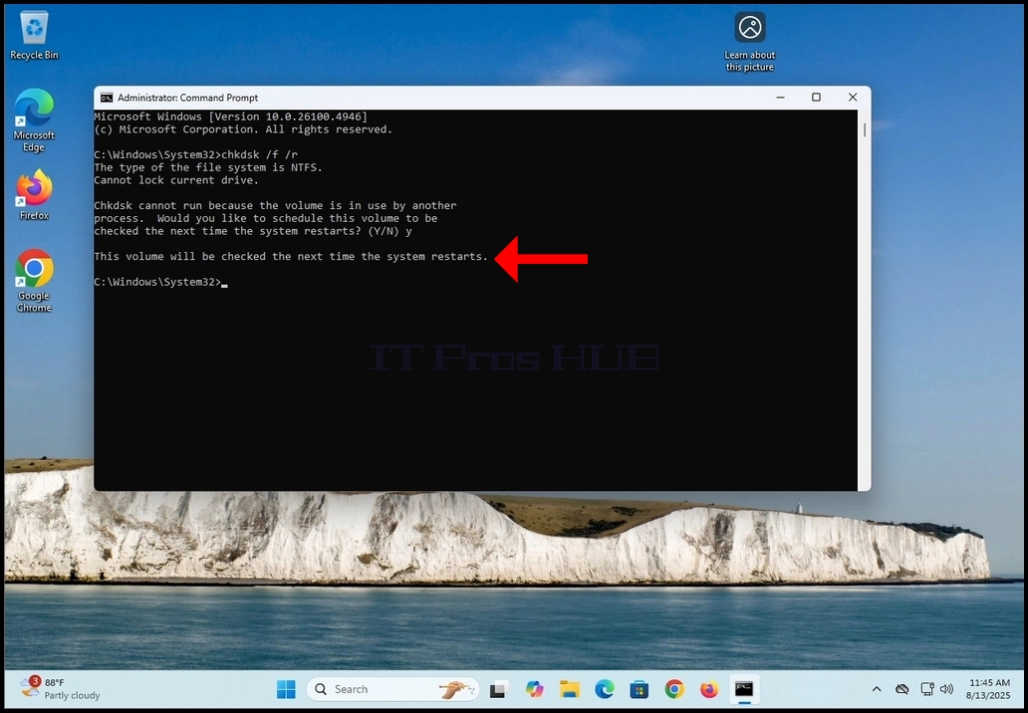1028x713 pixels.
Task: Click the 'Microsoft Windows [Version 10.0.26100.4946]' line
Action: point(231,117)
